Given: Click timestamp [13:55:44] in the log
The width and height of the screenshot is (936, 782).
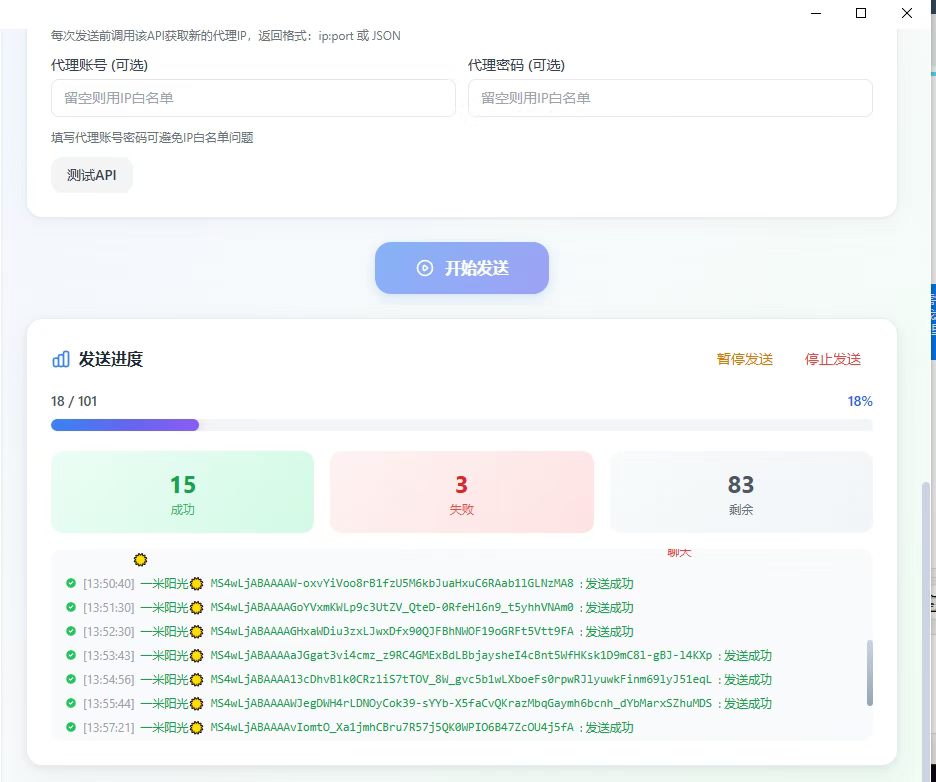Looking at the screenshot, I should click(109, 704).
